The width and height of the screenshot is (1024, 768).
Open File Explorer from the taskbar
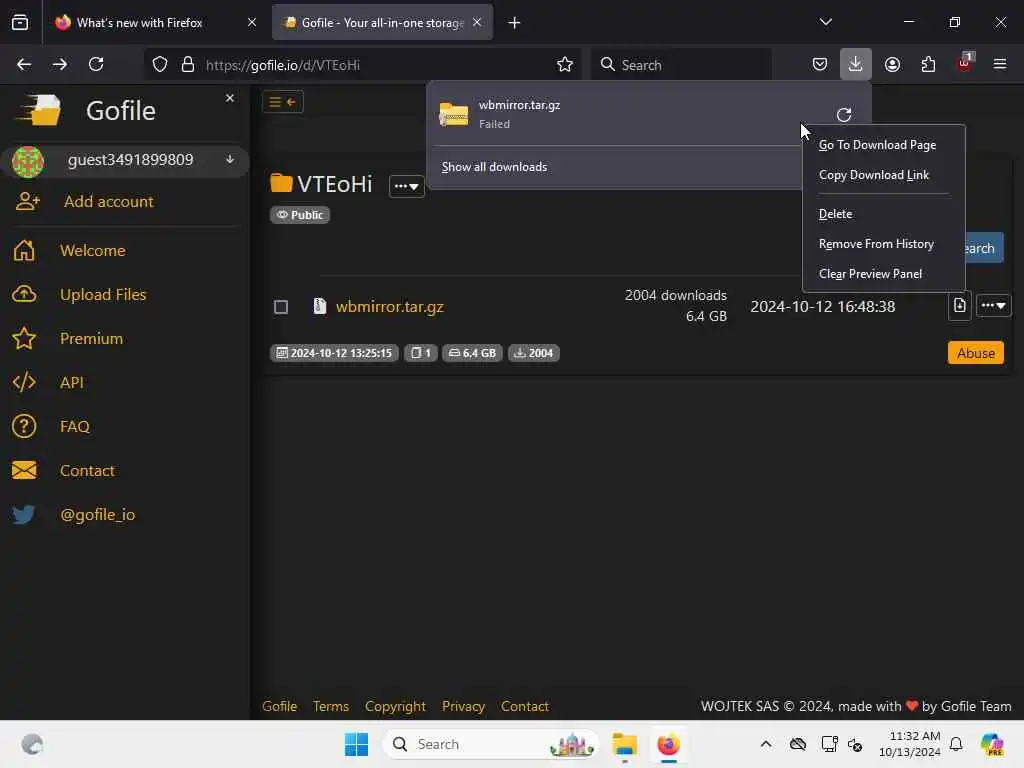point(625,744)
